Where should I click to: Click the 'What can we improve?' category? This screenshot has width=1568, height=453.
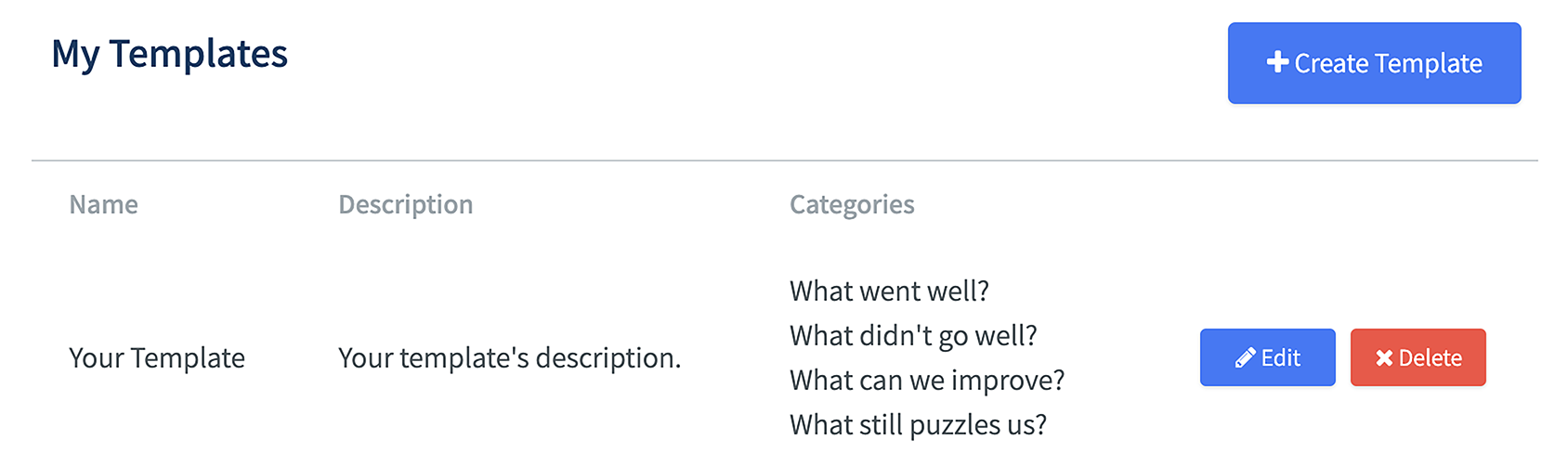click(x=927, y=381)
